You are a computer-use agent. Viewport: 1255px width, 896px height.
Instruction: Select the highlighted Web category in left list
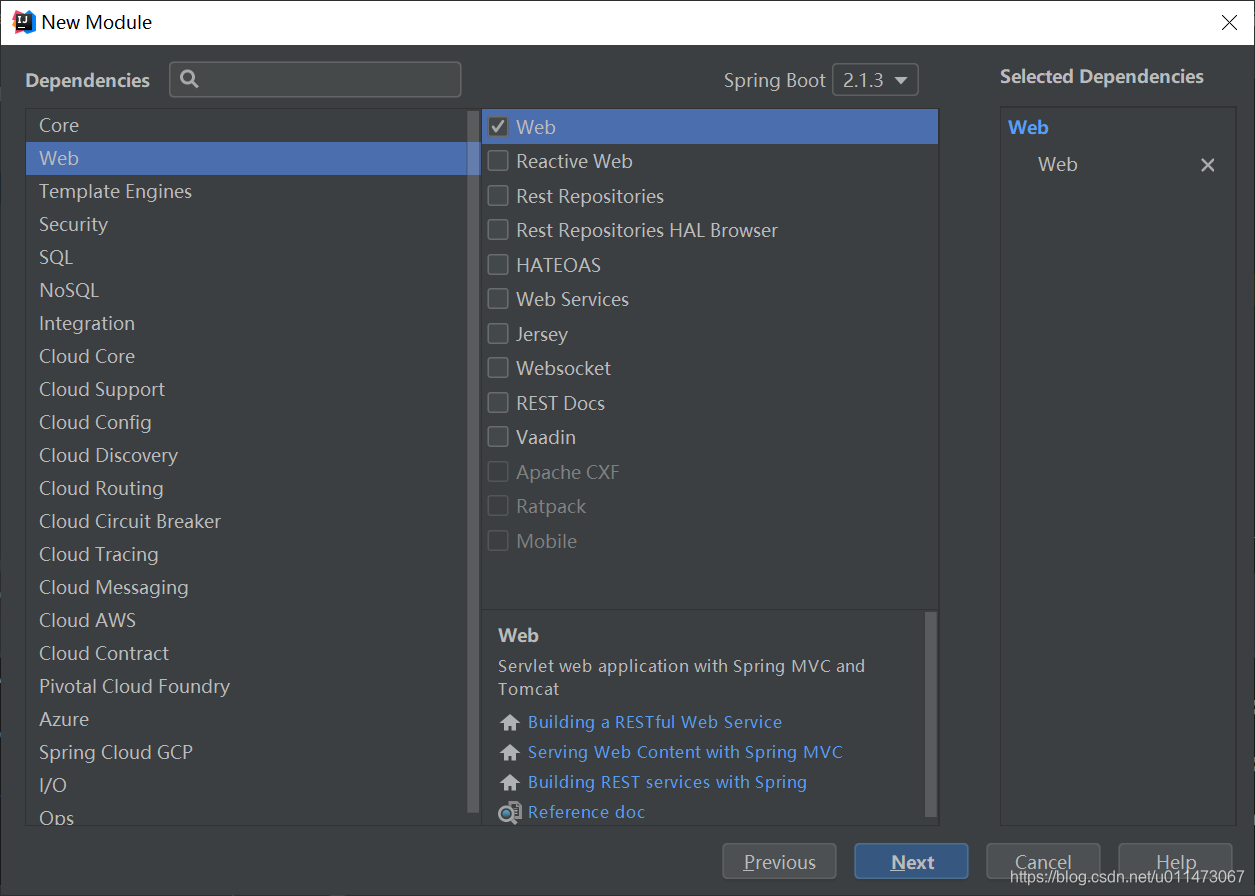click(247, 158)
